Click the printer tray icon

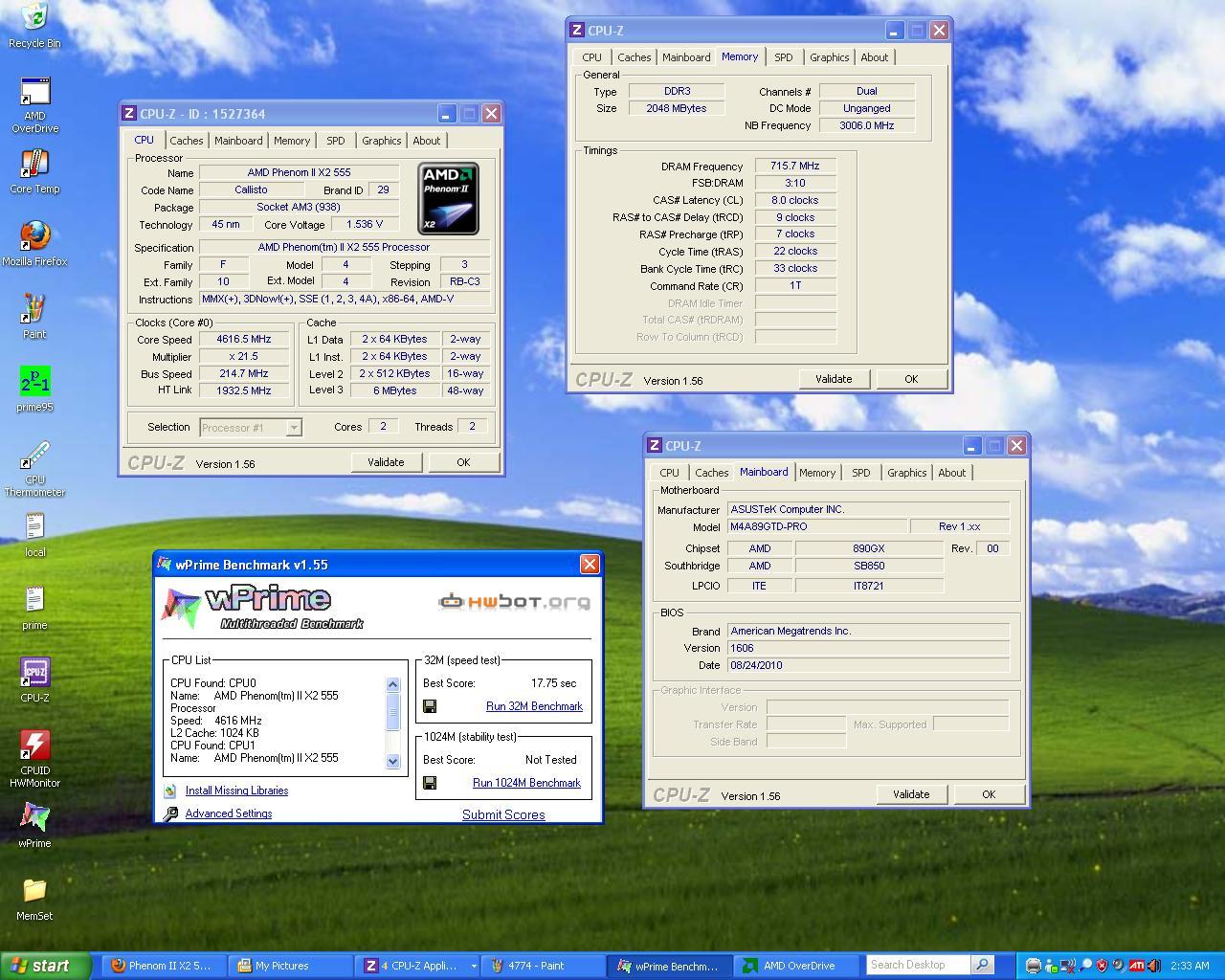pos(1034,966)
